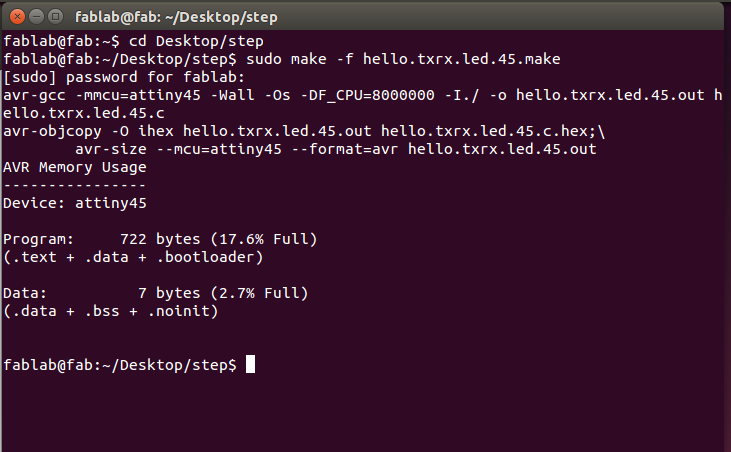Click the block cursor at the prompt
Viewport: 731px width, 452px height.
(250, 364)
